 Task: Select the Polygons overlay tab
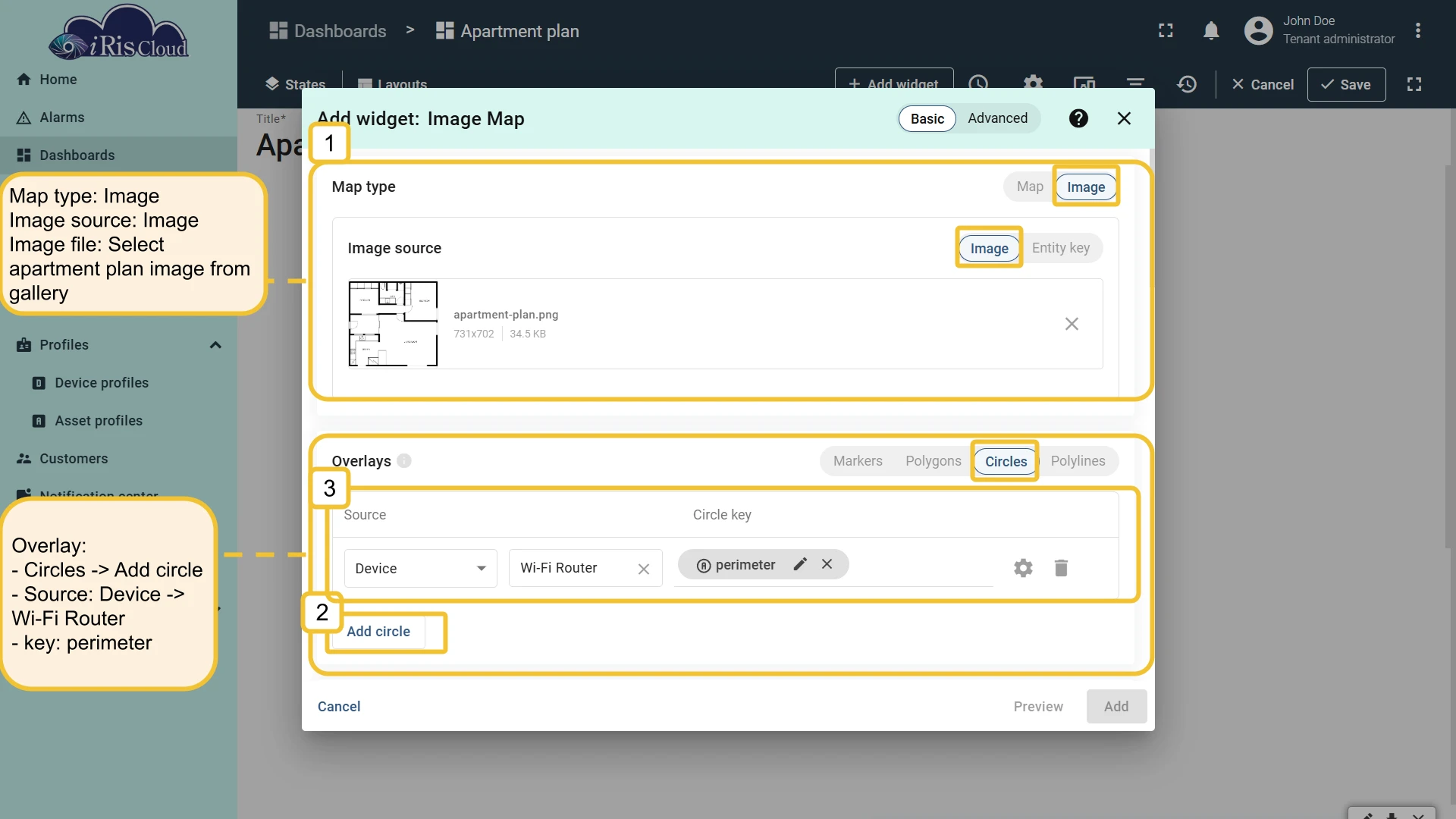click(x=933, y=461)
